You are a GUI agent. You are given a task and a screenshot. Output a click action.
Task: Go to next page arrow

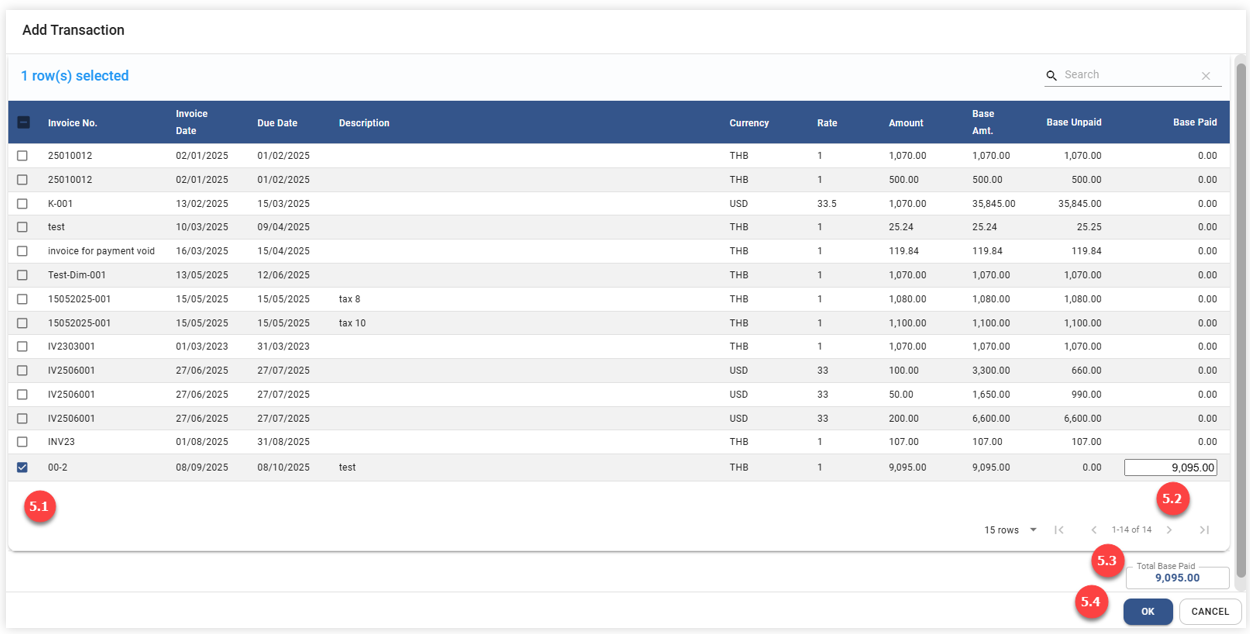[x=1169, y=530]
